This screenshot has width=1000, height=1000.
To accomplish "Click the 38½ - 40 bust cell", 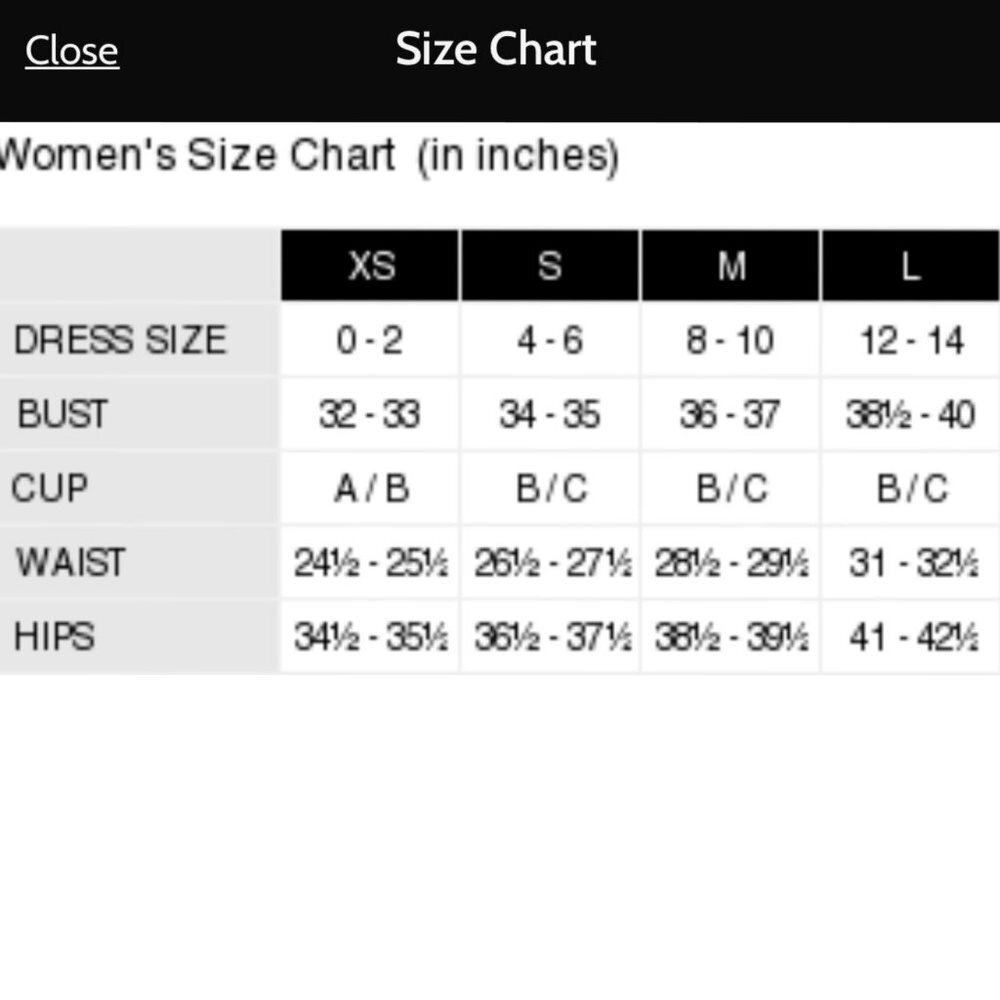I will 910,414.
